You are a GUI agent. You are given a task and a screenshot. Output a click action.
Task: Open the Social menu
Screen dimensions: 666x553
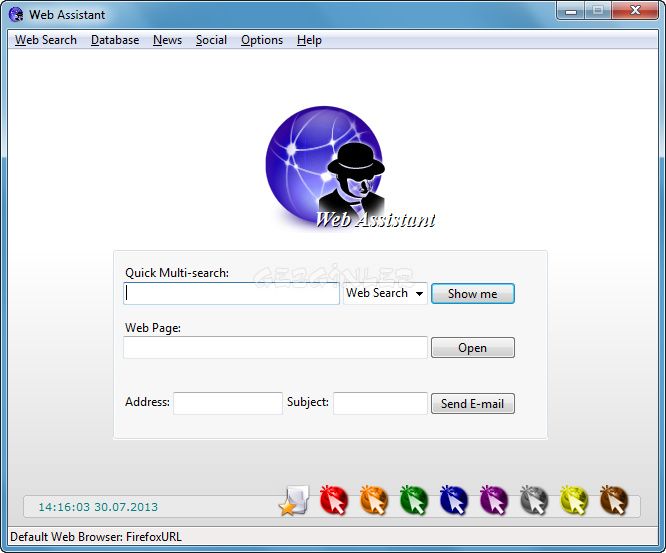click(x=211, y=40)
